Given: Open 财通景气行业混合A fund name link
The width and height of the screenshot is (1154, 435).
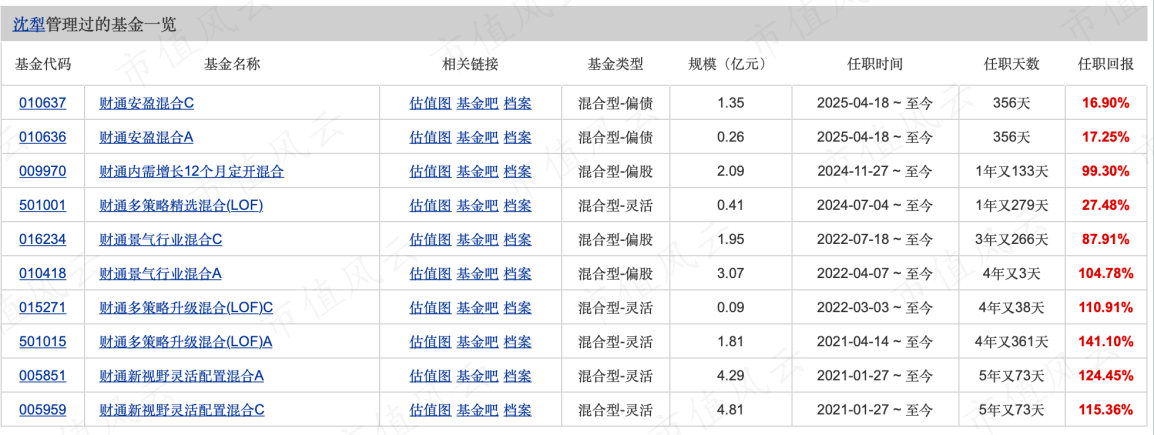Looking at the screenshot, I should tap(160, 273).
